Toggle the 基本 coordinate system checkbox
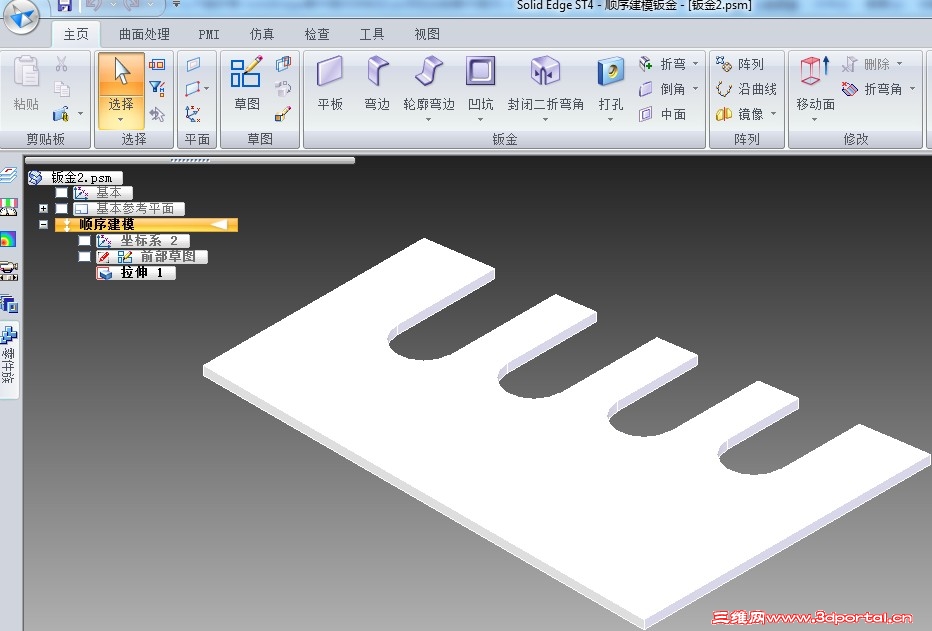This screenshot has width=932, height=631. [x=62, y=193]
